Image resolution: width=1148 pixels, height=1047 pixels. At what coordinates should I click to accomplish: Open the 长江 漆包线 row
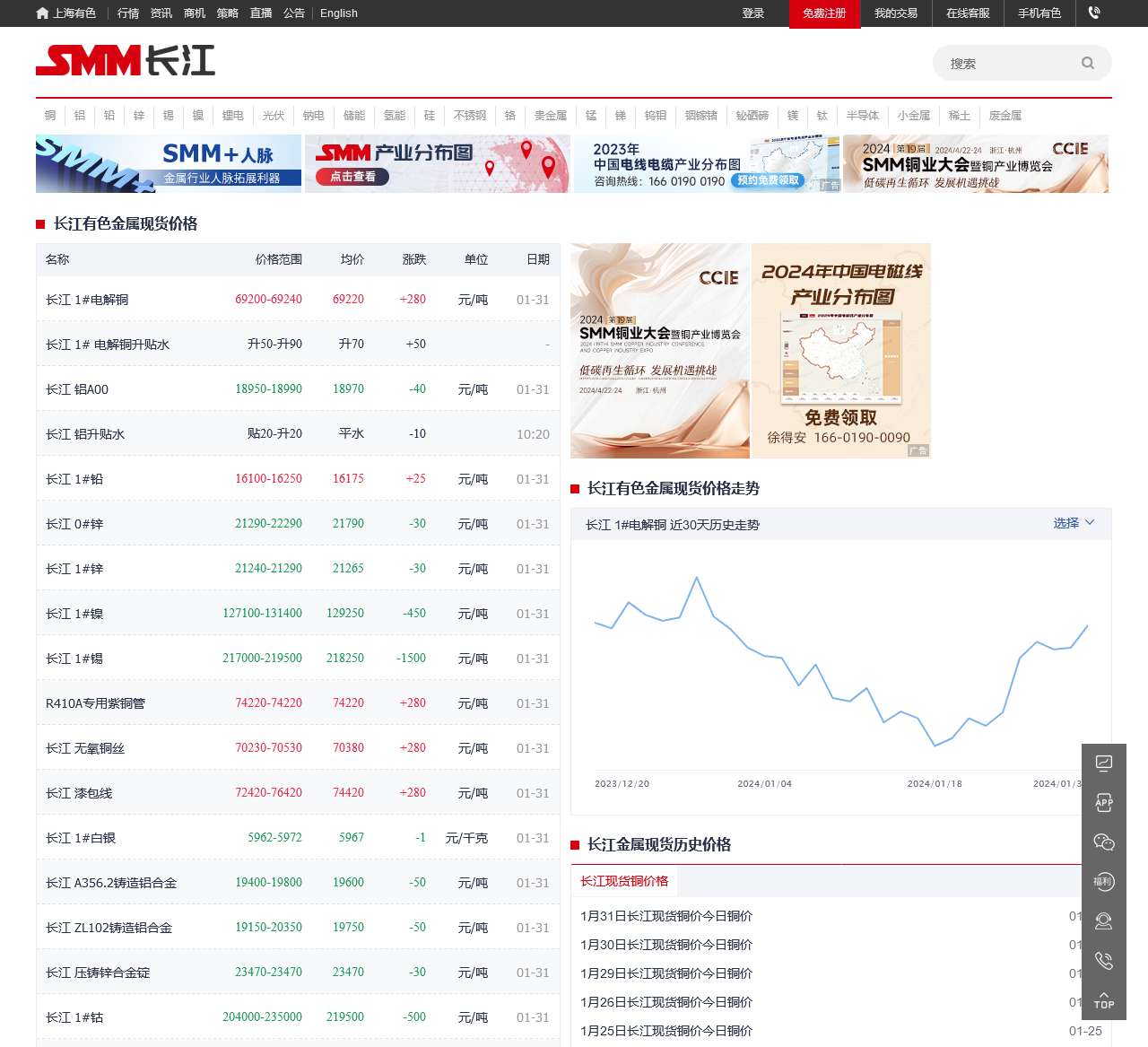[298, 793]
